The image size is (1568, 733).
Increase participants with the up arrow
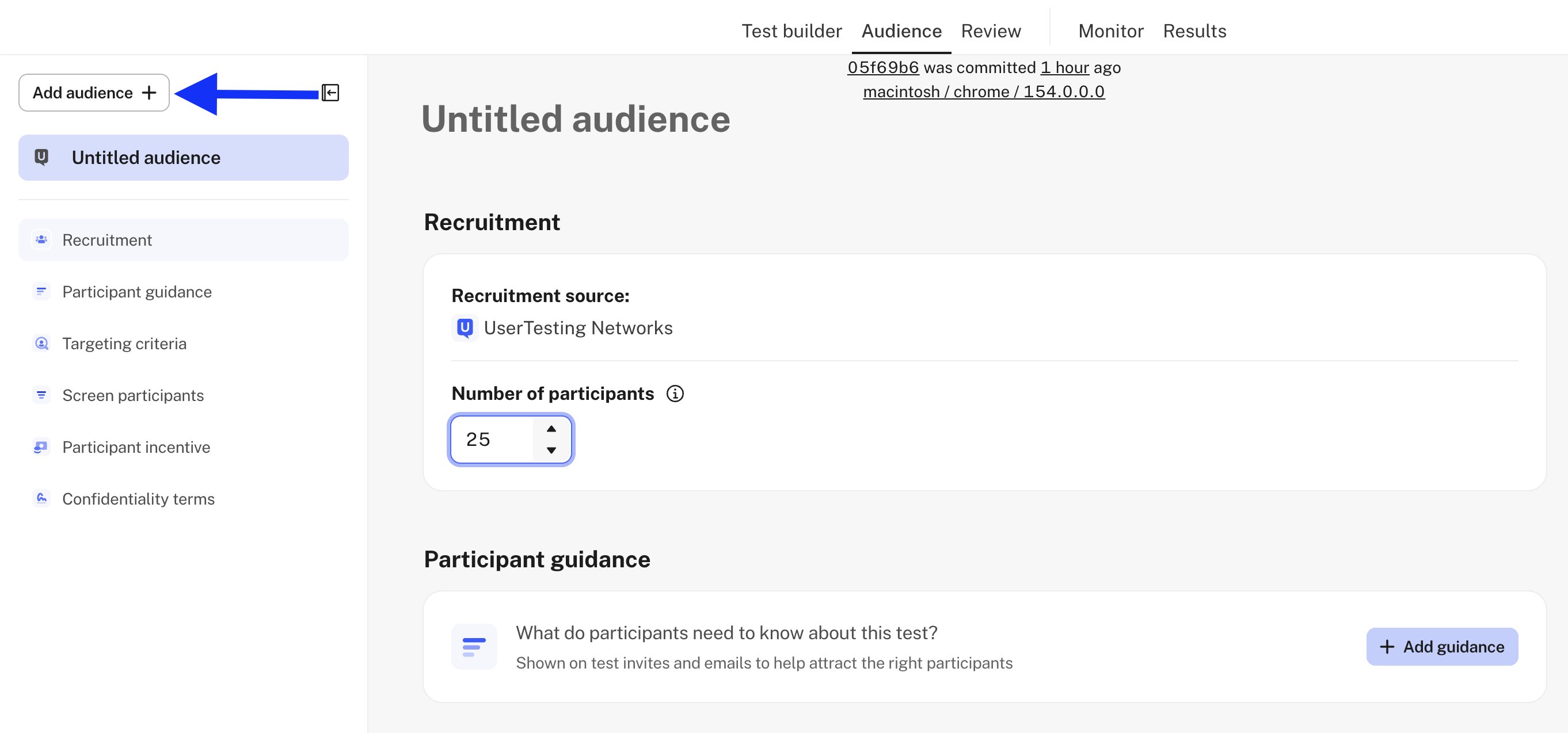pyautogui.click(x=551, y=429)
